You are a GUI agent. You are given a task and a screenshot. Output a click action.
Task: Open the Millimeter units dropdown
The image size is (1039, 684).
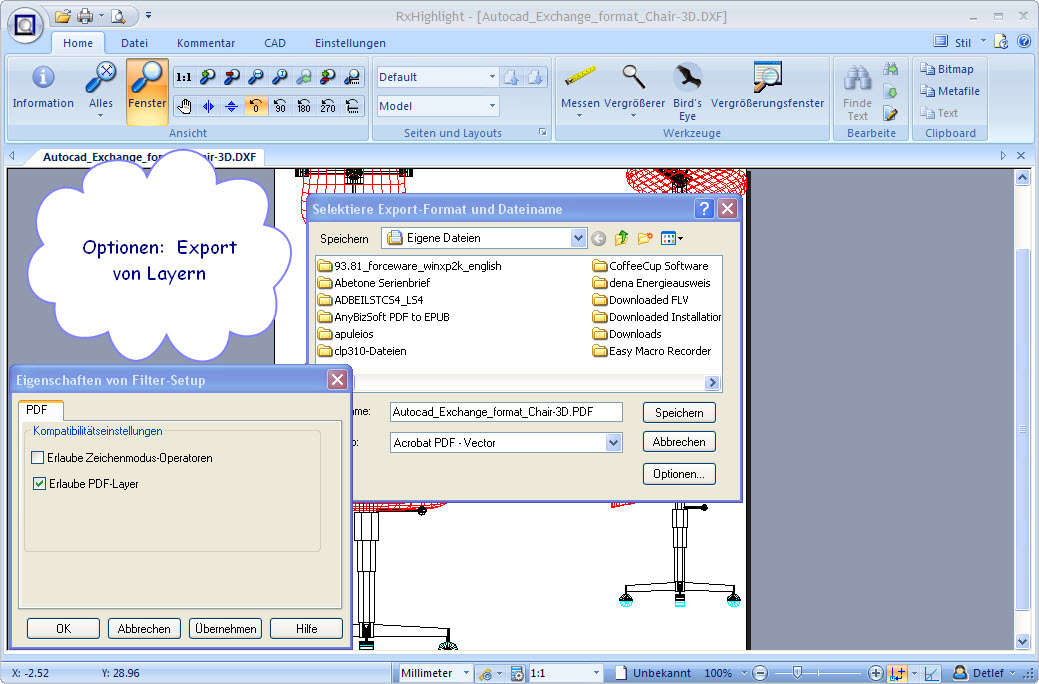click(x=434, y=673)
